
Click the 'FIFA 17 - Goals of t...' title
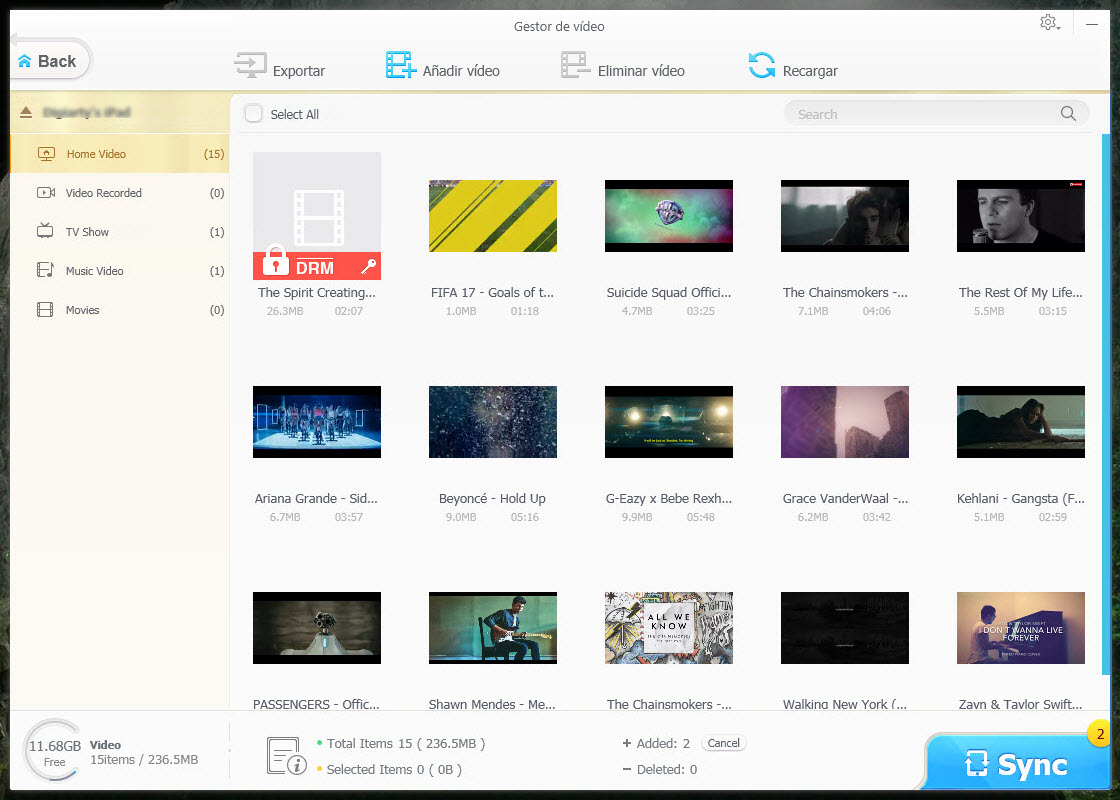coord(492,292)
